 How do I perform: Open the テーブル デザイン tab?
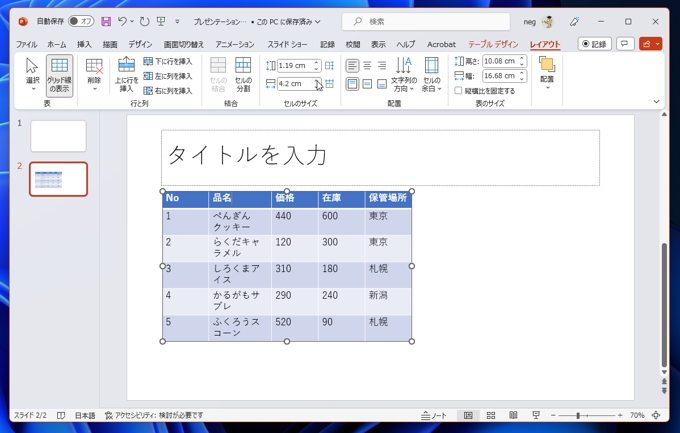click(x=493, y=44)
